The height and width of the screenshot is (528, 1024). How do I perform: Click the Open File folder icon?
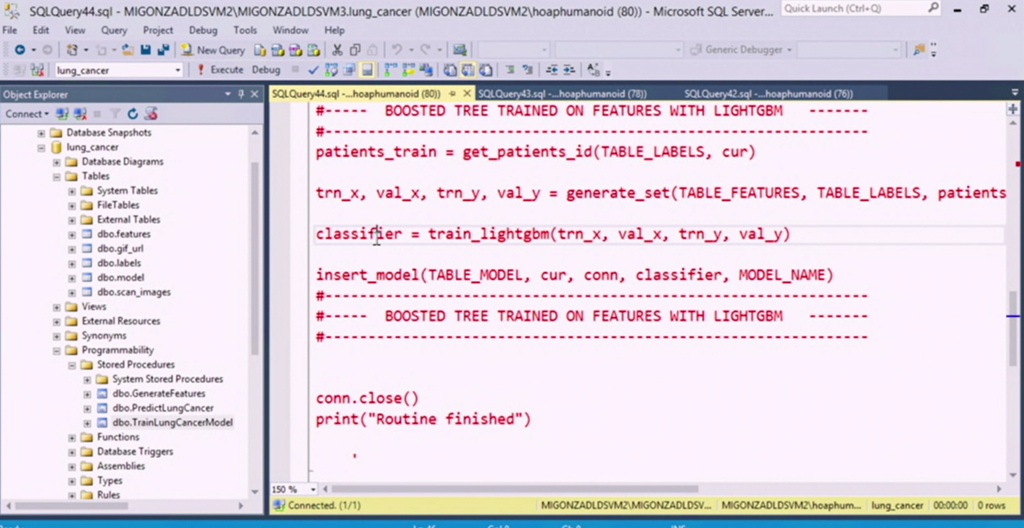[x=128, y=50]
